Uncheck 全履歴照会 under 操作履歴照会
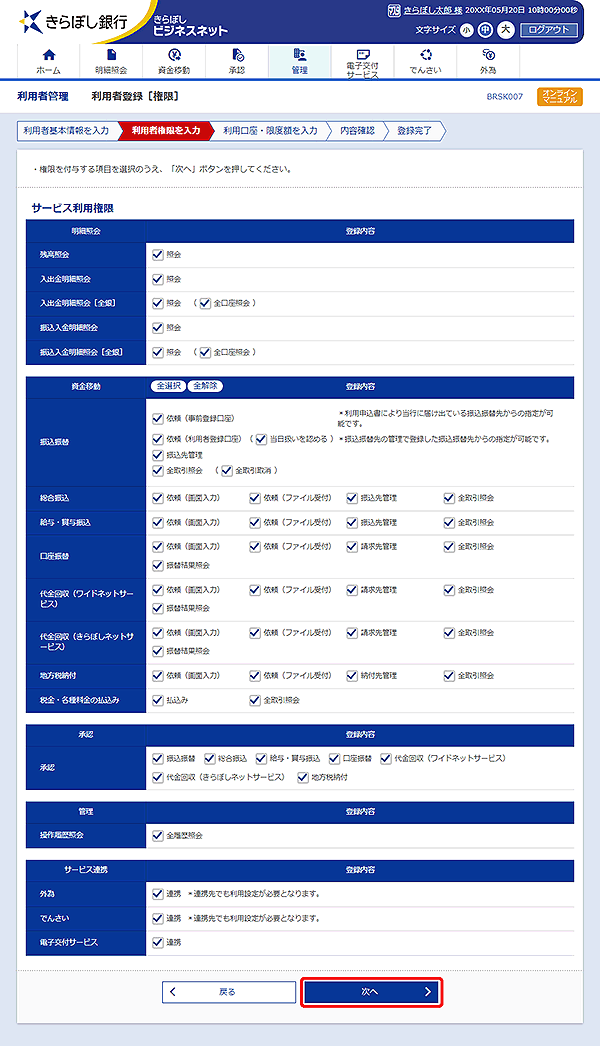The height and width of the screenshot is (1046, 600). tap(158, 835)
